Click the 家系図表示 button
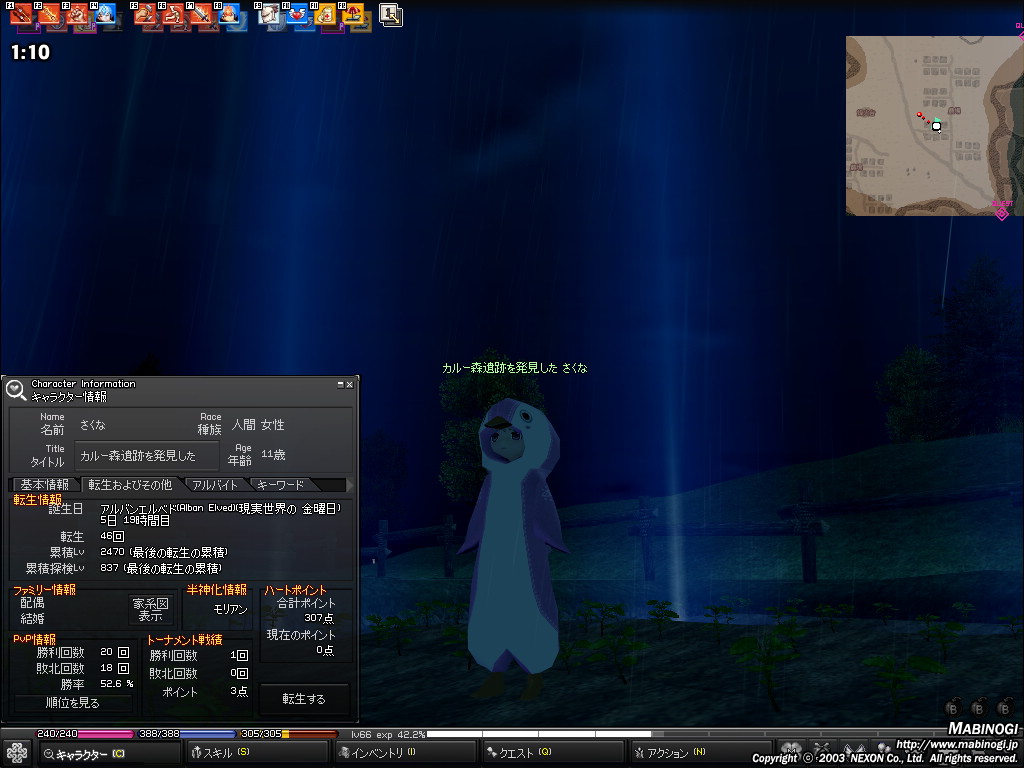Viewport: 1024px width, 768px height. [151, 609]
